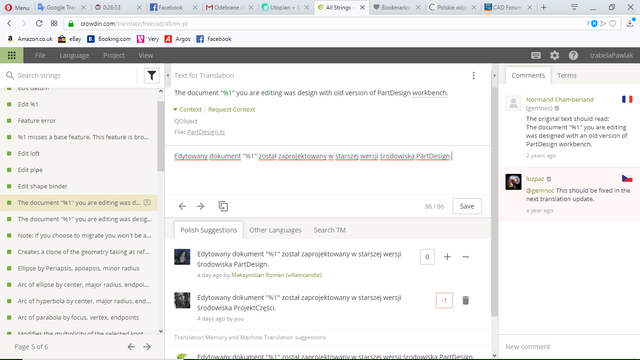Open the Project menu
The image size is (640, 360).
[x=113, y=56]
